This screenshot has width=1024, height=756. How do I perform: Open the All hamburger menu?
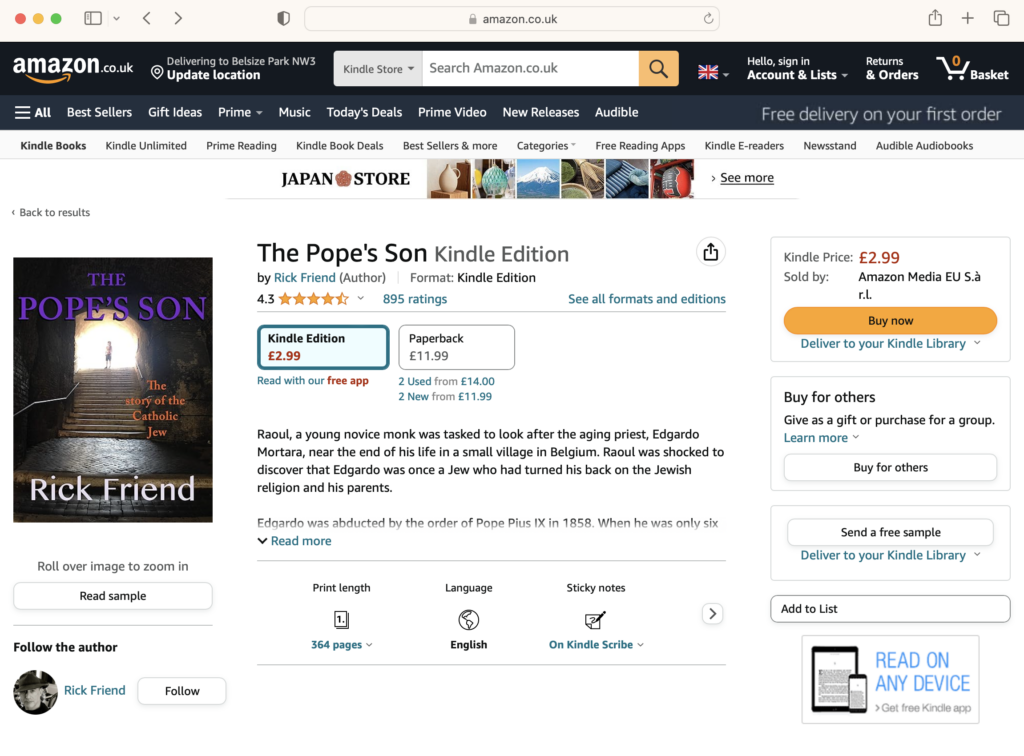click(x=33, y=112)
